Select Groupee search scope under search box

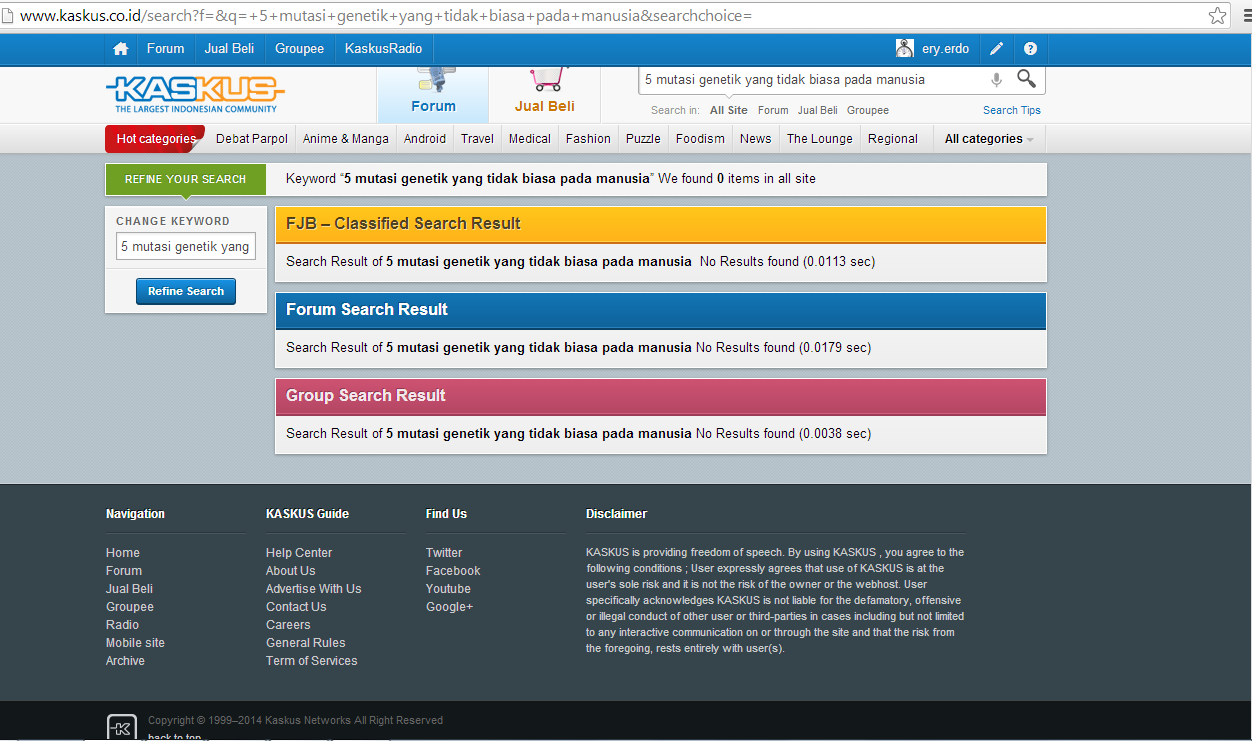click(x=868, y=110)
